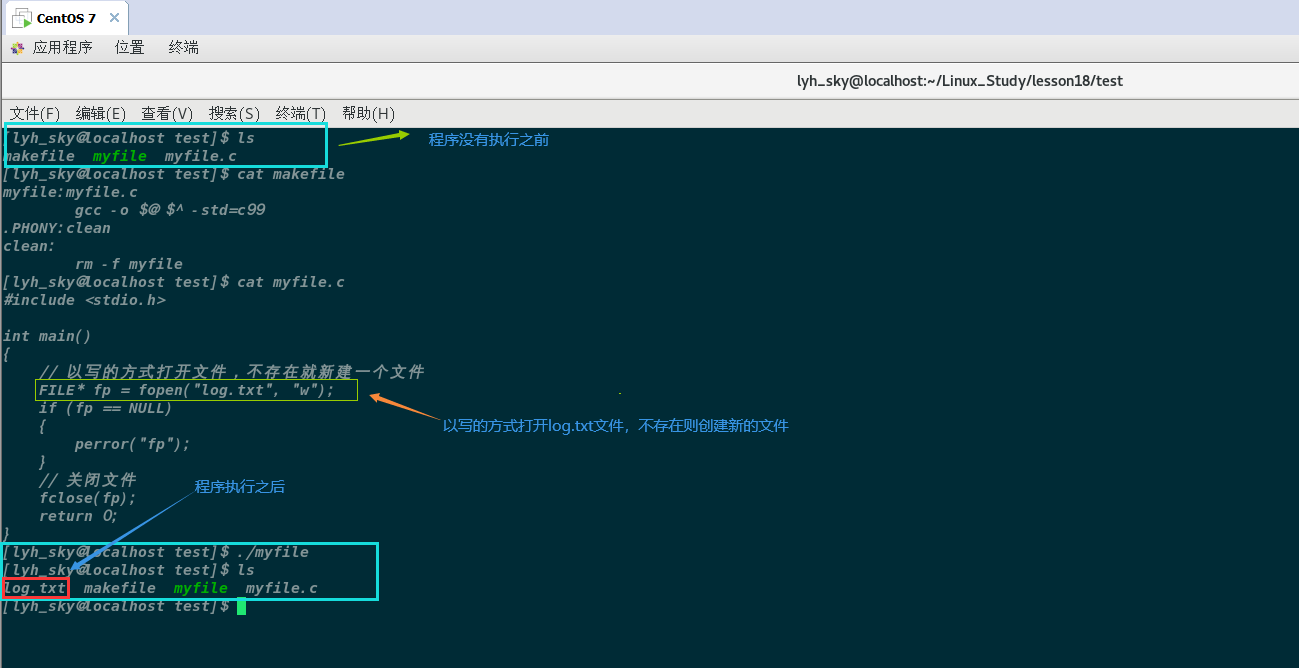Click the 'return 0;' line
The width and height of the screenshot is (1299, 668).
click(x=79, y=516)
